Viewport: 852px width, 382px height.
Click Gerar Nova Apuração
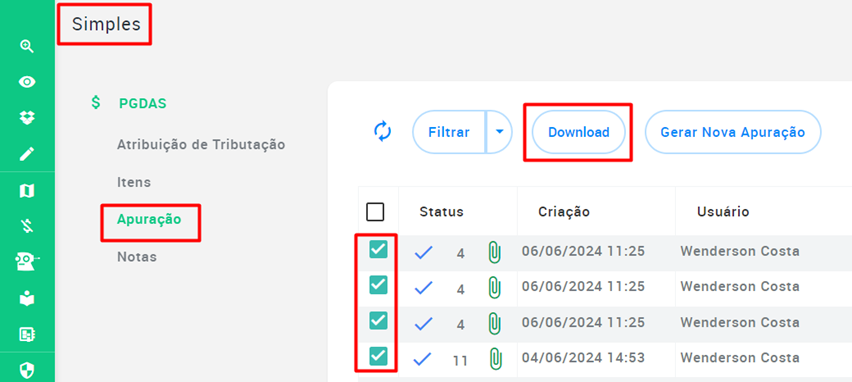tap(732, 132)
